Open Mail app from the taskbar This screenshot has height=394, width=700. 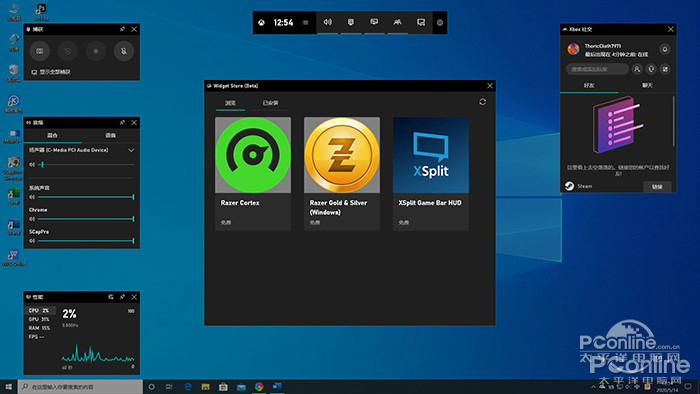pyautogui.click(x=241, y=386)
